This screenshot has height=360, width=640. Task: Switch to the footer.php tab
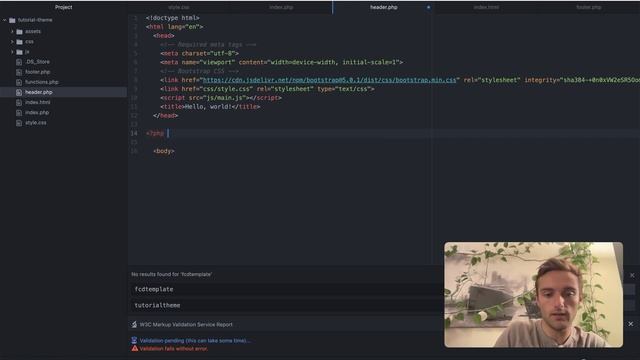point(589,7)
